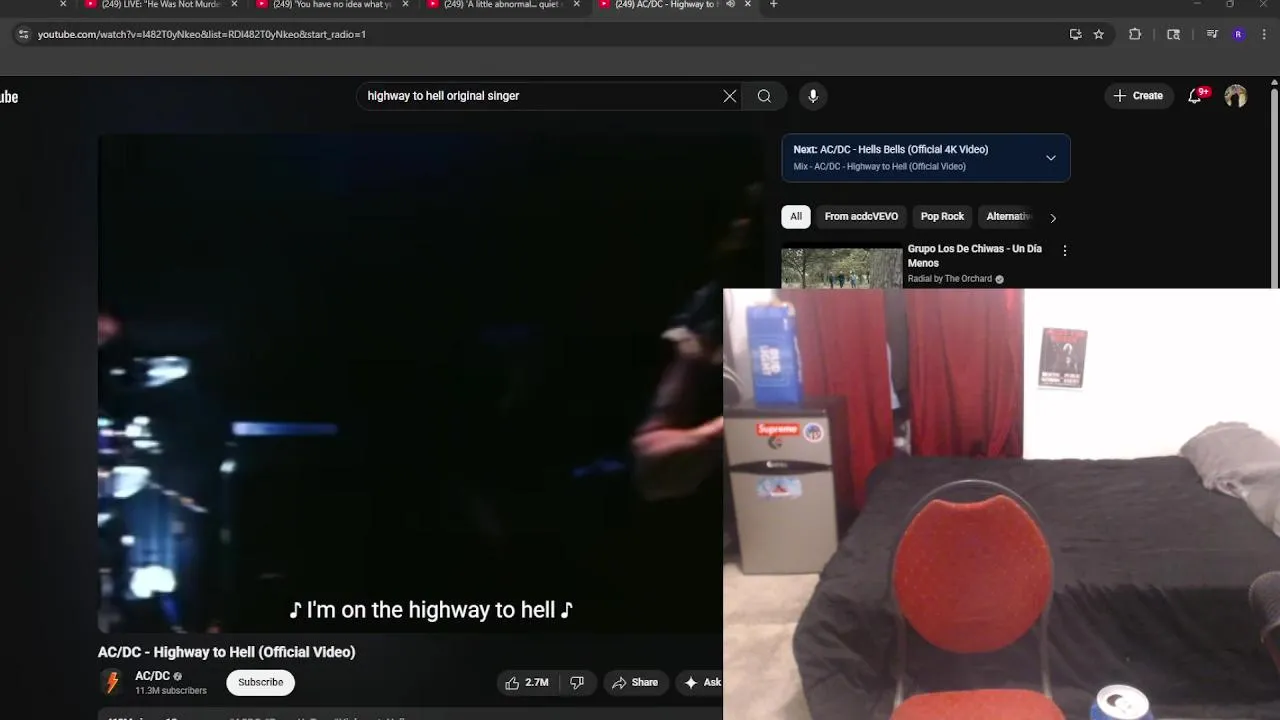Open the YouTube account avatar menu
Image resolution: width=1280 pixels, height=720 pixels.
tap(1236, 96)
